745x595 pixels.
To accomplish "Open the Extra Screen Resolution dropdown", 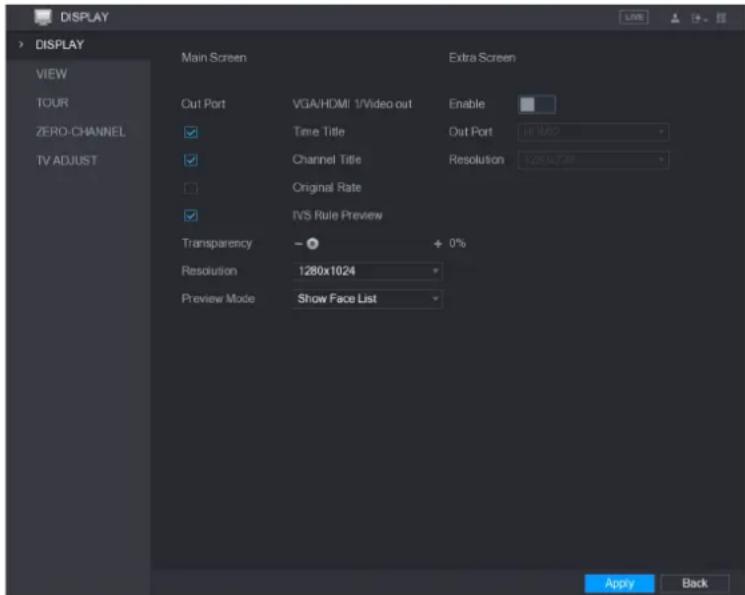I will pyautogui.click(x=593, y=160).
